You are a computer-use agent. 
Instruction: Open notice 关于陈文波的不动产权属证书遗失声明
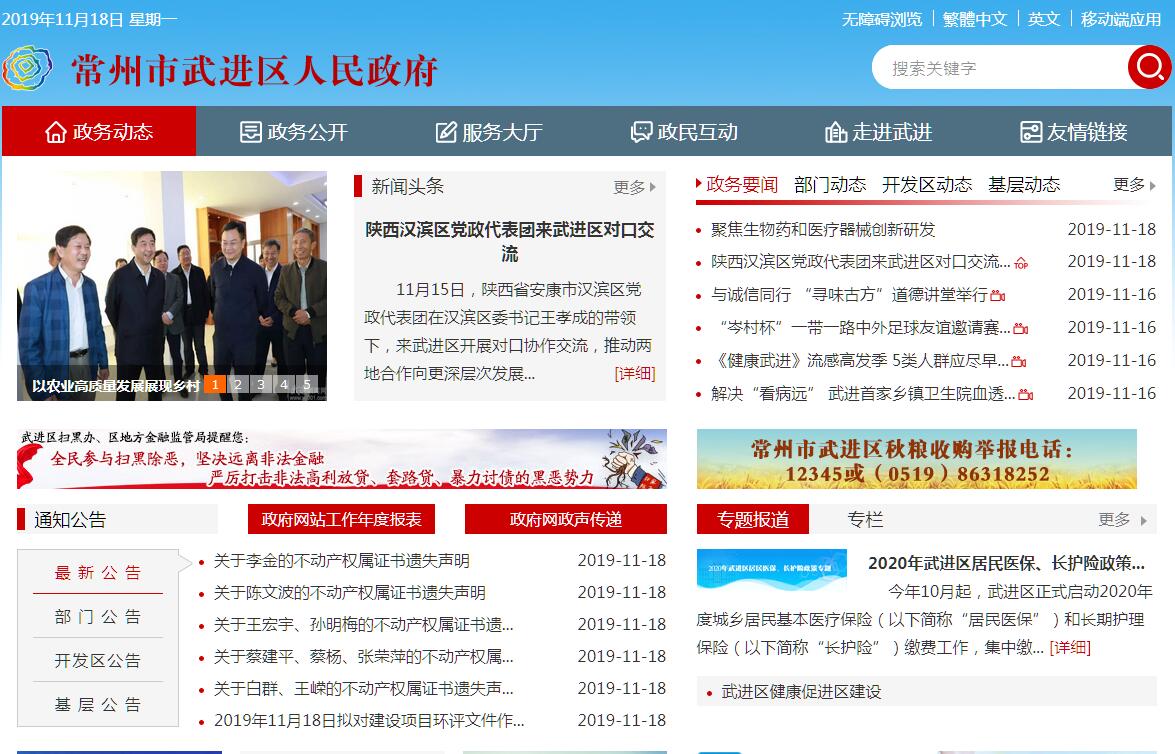pyautogui.click(x=349, y=593)
